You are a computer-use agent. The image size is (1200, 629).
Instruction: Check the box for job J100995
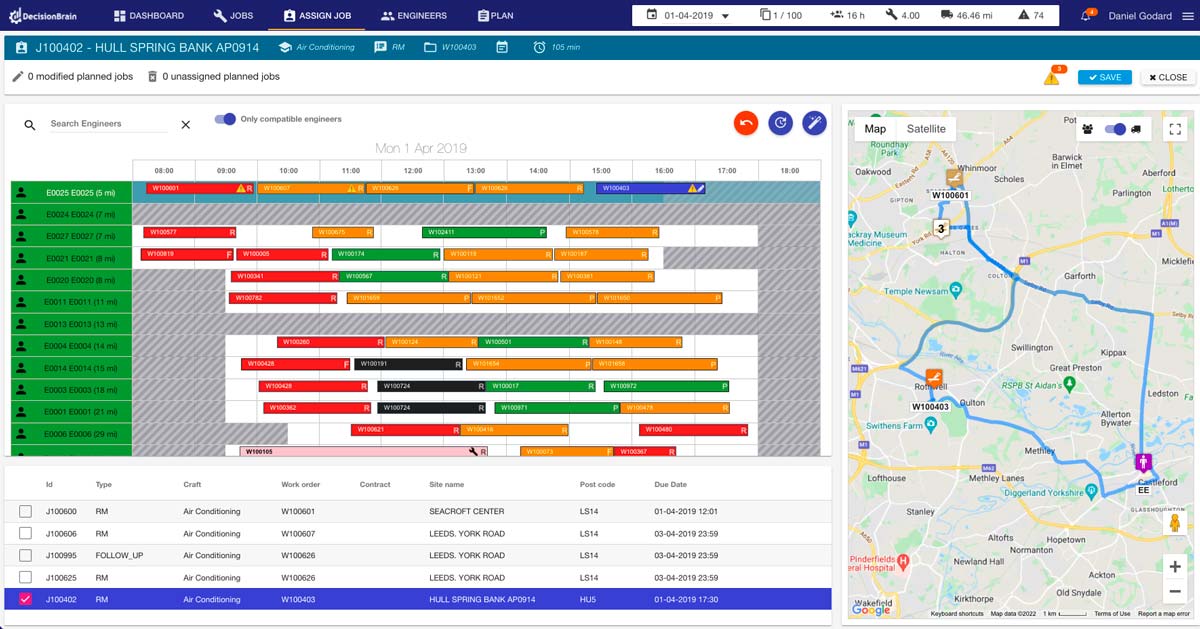pos(25,556)
